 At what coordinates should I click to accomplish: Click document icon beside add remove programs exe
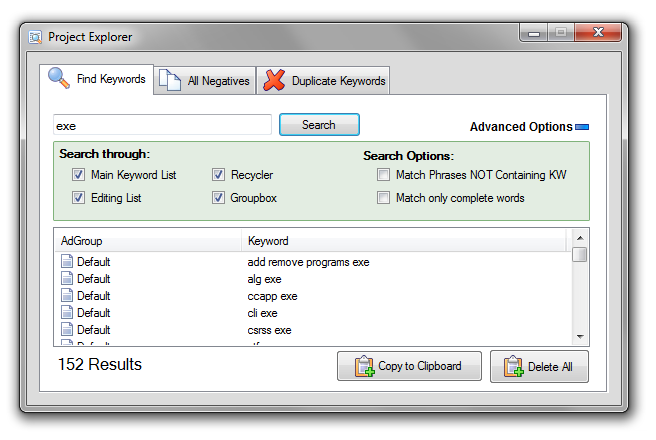point(68,262)
